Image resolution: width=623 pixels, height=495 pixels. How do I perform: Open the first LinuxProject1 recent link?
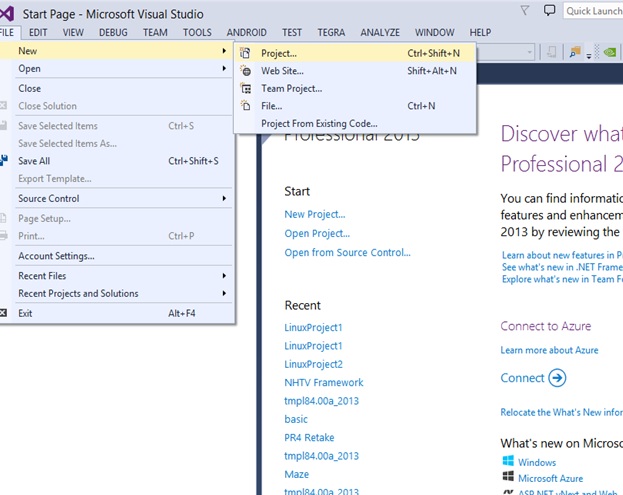[x=313, y=327]
